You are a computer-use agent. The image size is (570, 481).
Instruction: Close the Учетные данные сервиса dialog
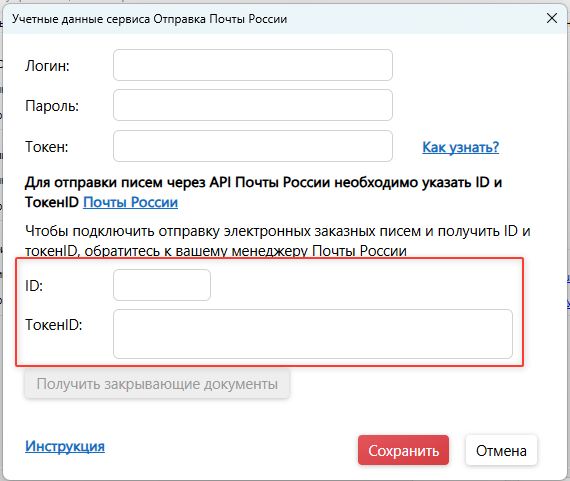click(552, 18)
